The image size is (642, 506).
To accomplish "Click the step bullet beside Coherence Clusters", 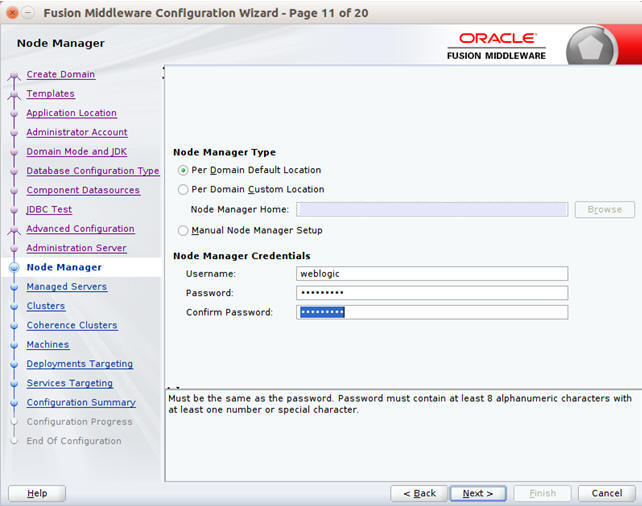I will click(14, 325).
